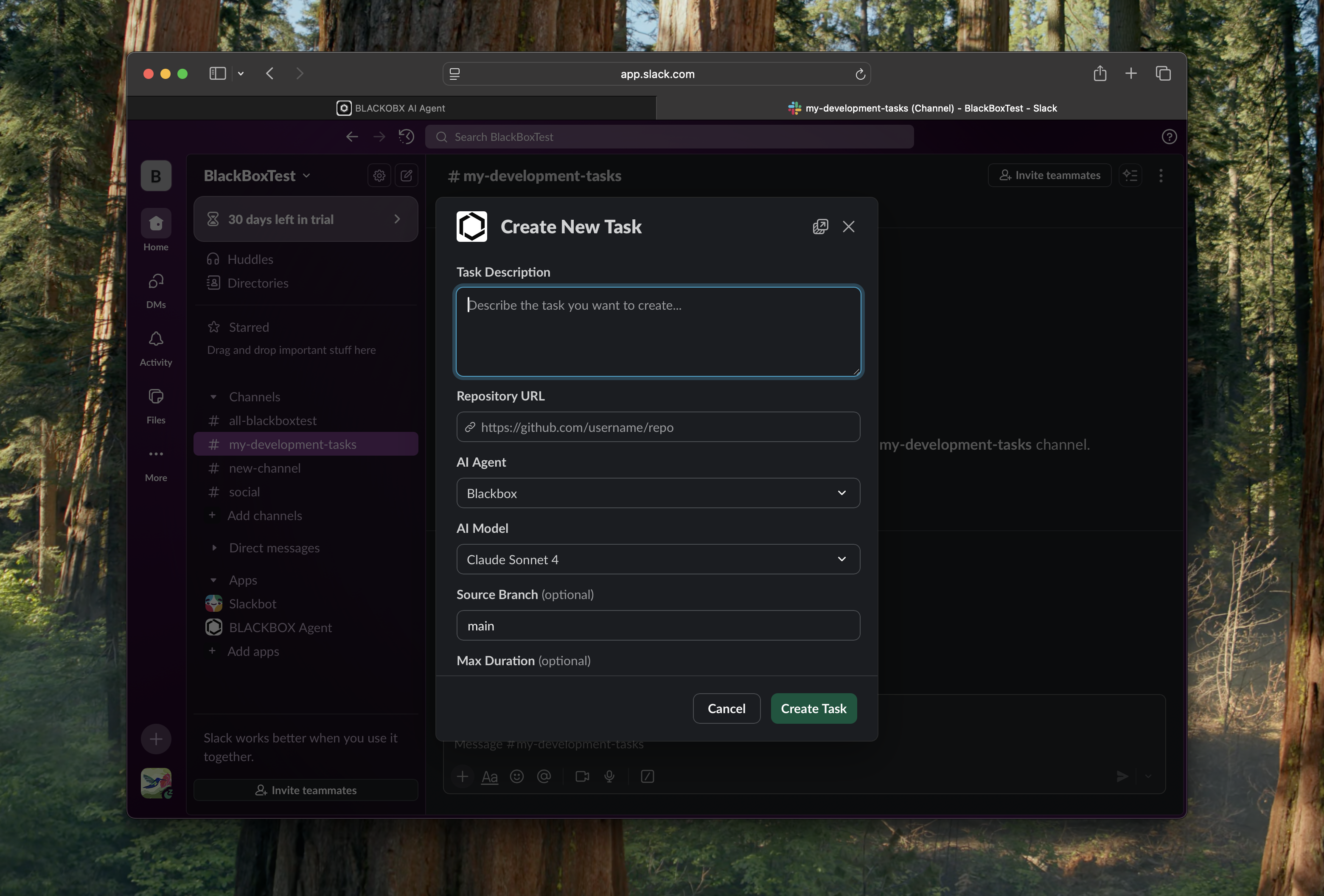The width and height of the screenshot is (1324, 896).
Task: Click the Create Task button
Action: coord(813,708)
